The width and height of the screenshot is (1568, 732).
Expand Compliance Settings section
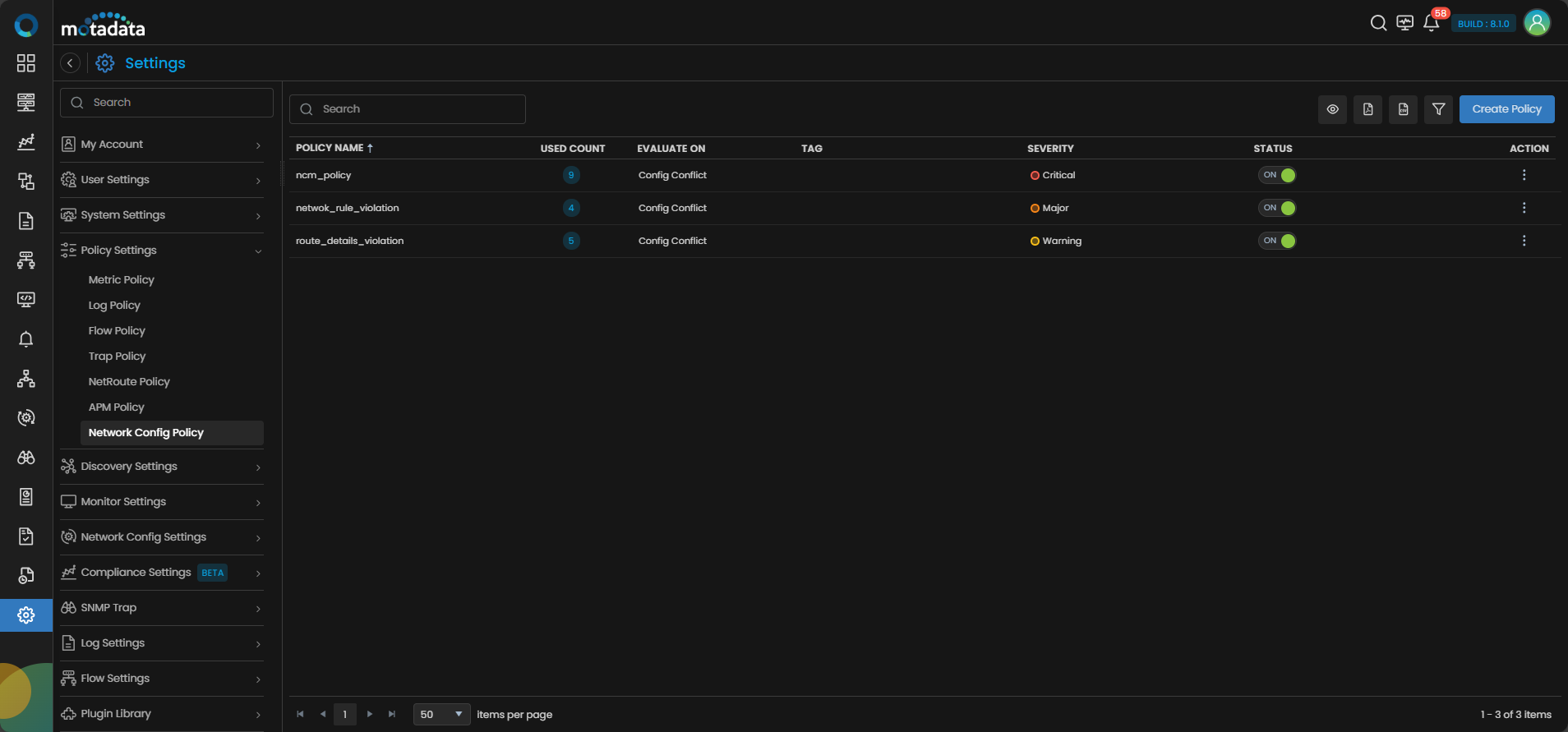[x=162, y=573]
